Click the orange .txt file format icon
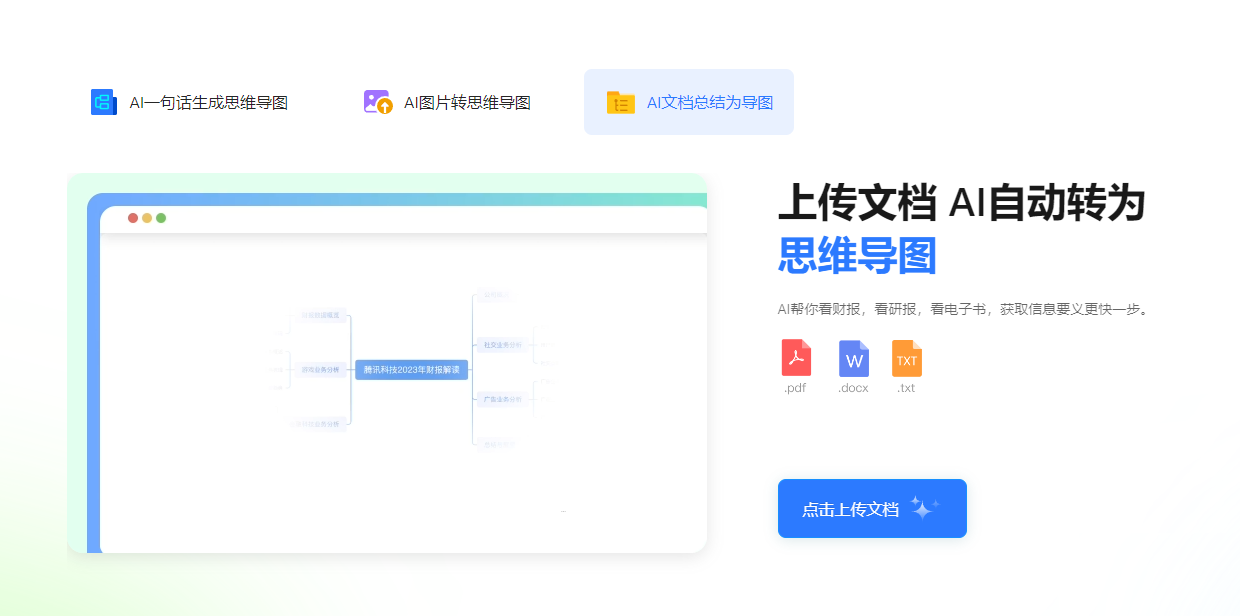1240x616 pixels. click(906, 360)
